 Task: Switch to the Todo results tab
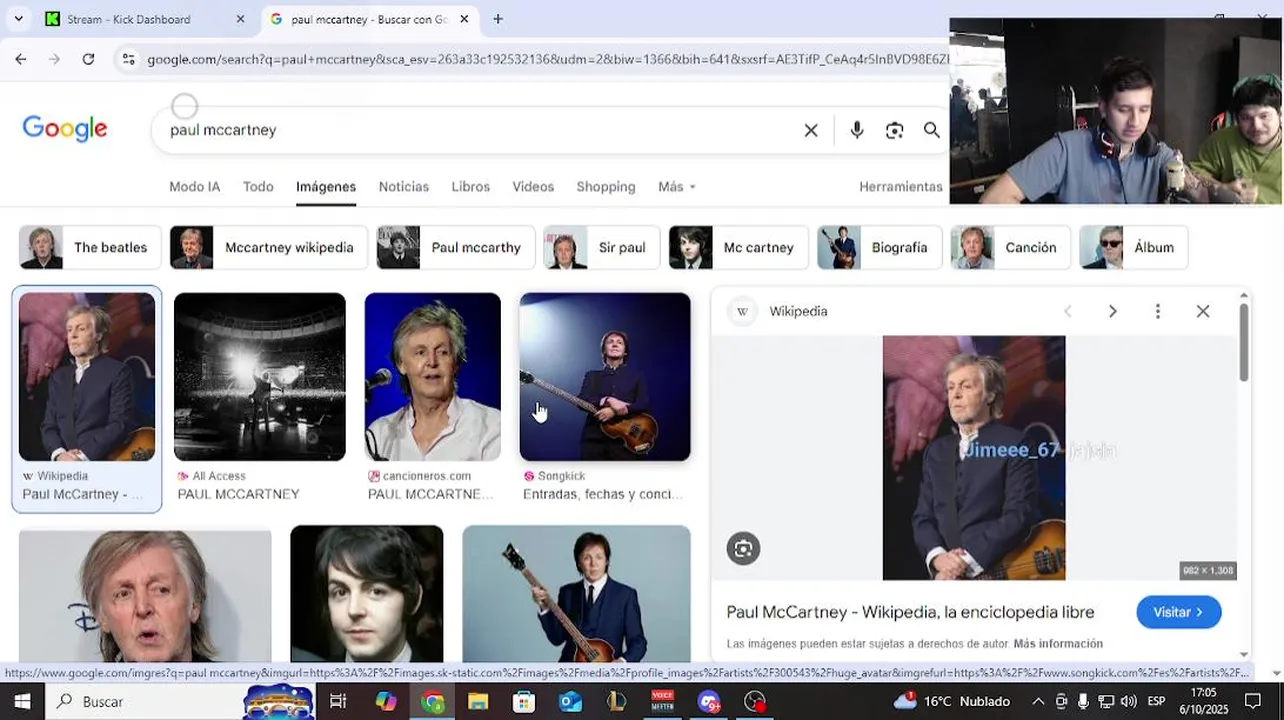coord(258,187)
